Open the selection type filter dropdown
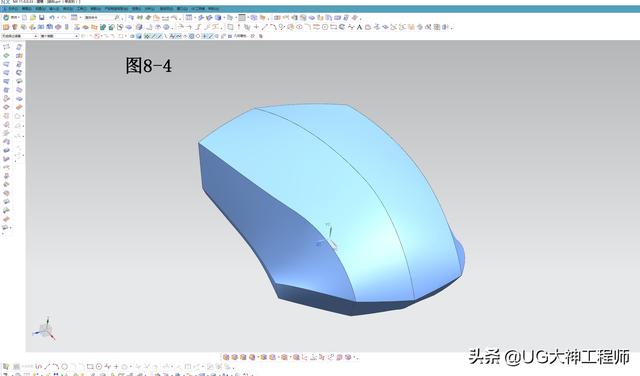640x376 pixels. 20,36
